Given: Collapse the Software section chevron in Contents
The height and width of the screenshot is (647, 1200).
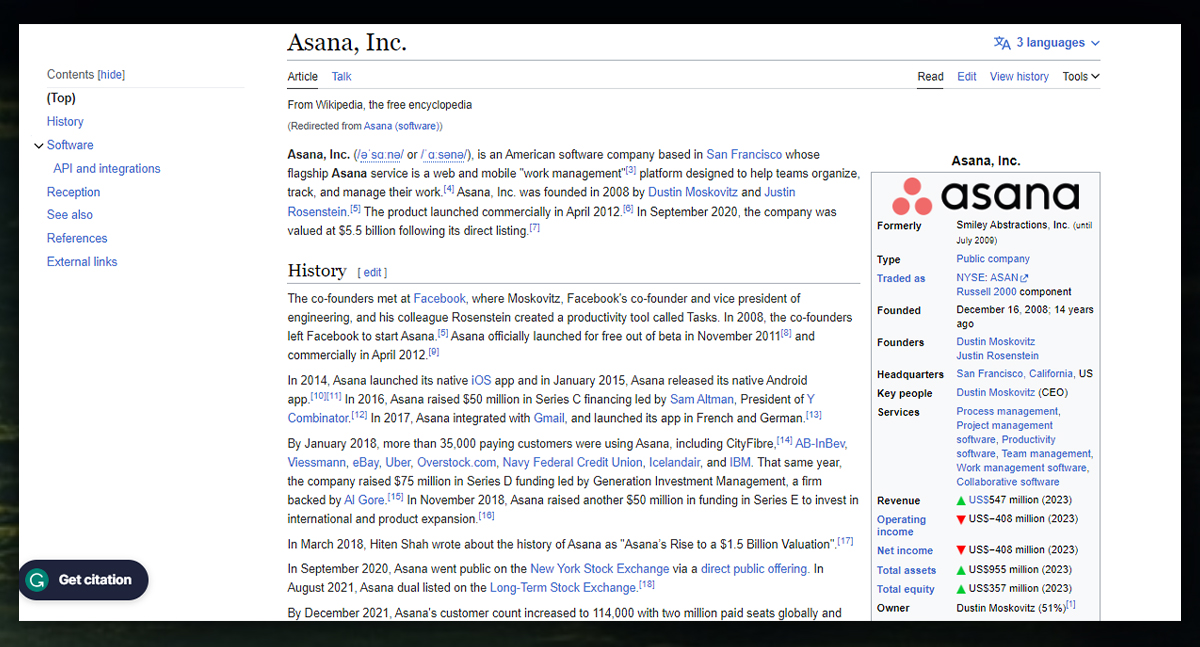Looking at the screenshot, I should [x=38, y=145].
